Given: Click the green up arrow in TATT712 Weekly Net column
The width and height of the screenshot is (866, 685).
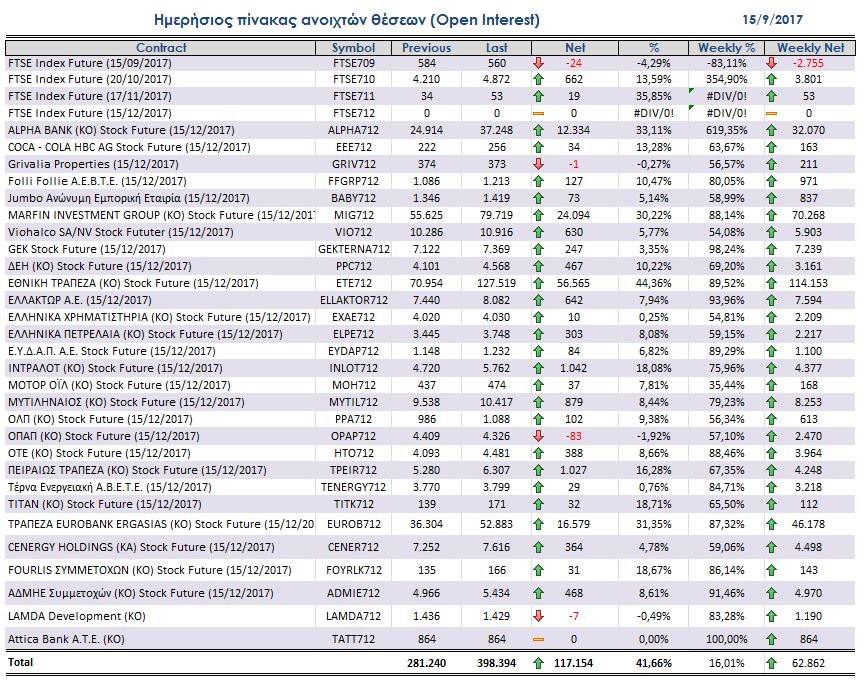Looking at the screenshot, I should pos(772,639).
